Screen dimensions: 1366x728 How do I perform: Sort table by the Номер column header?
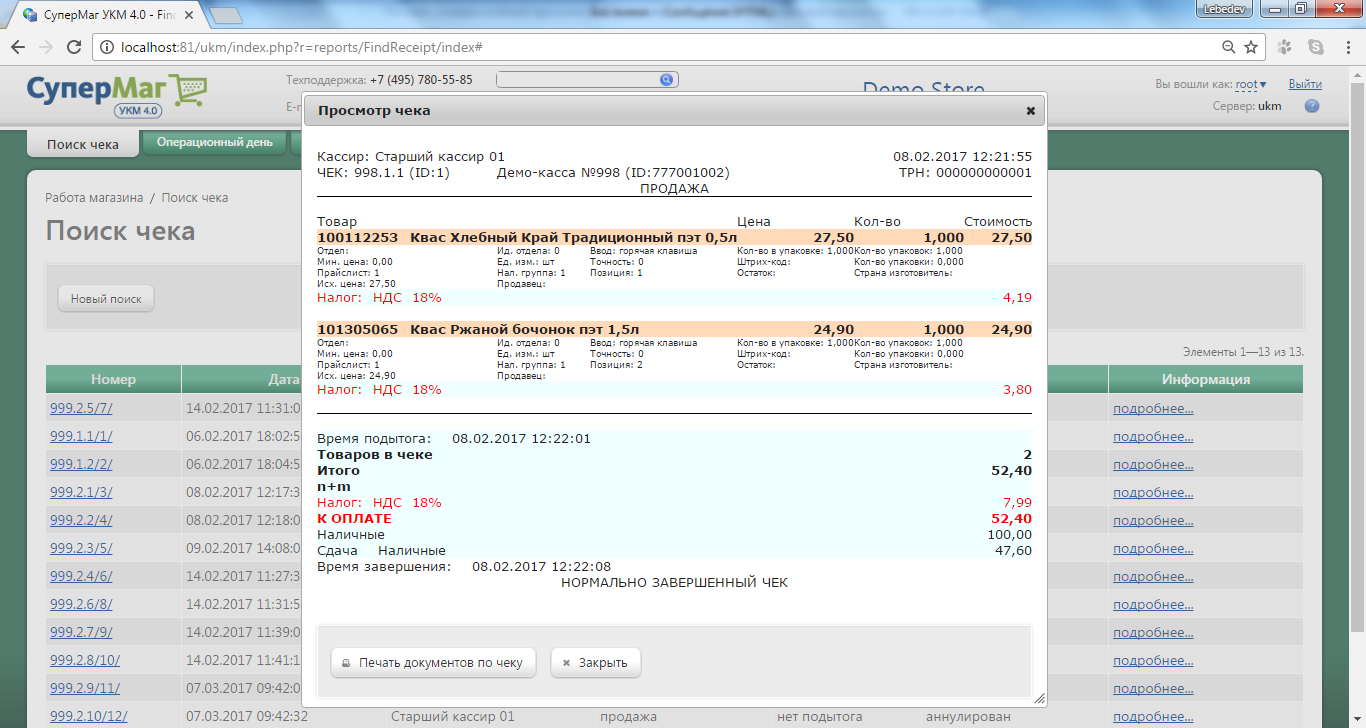pyautogui.click(x=113, y=379)
